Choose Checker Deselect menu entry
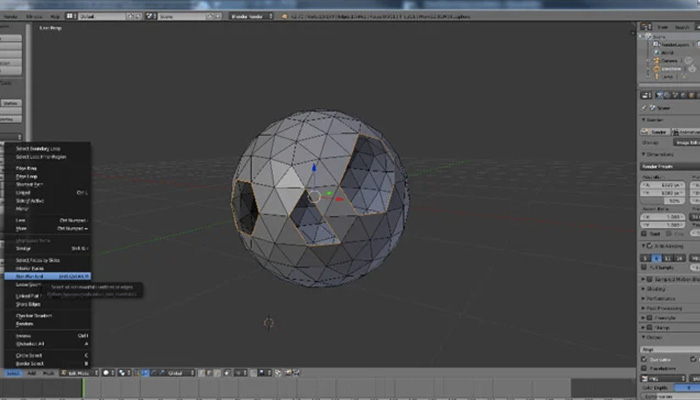This screenshot has width=700, height=400. pos(48,316)
